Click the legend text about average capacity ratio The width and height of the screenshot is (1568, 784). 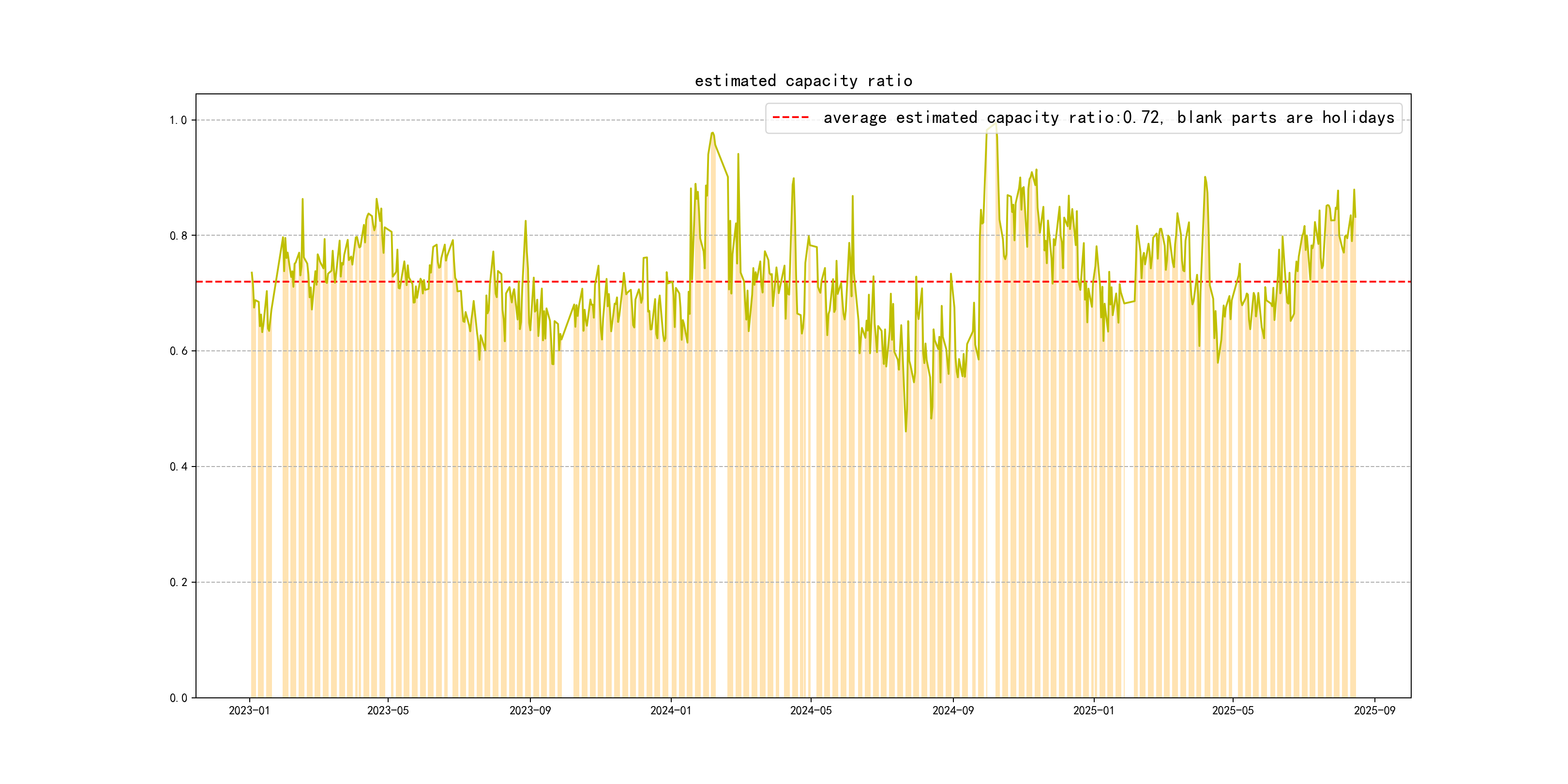point(1108,118)
